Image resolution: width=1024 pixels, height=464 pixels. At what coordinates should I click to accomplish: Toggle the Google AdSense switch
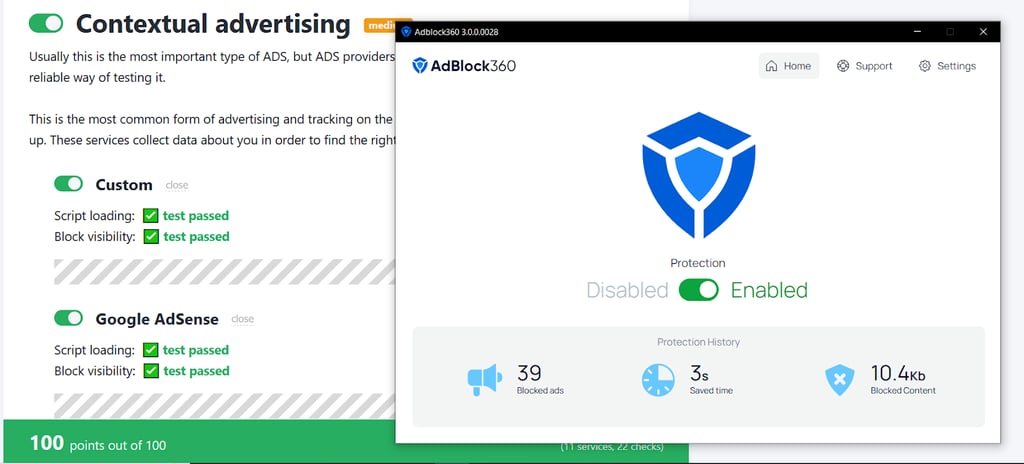tap(69, 318)
